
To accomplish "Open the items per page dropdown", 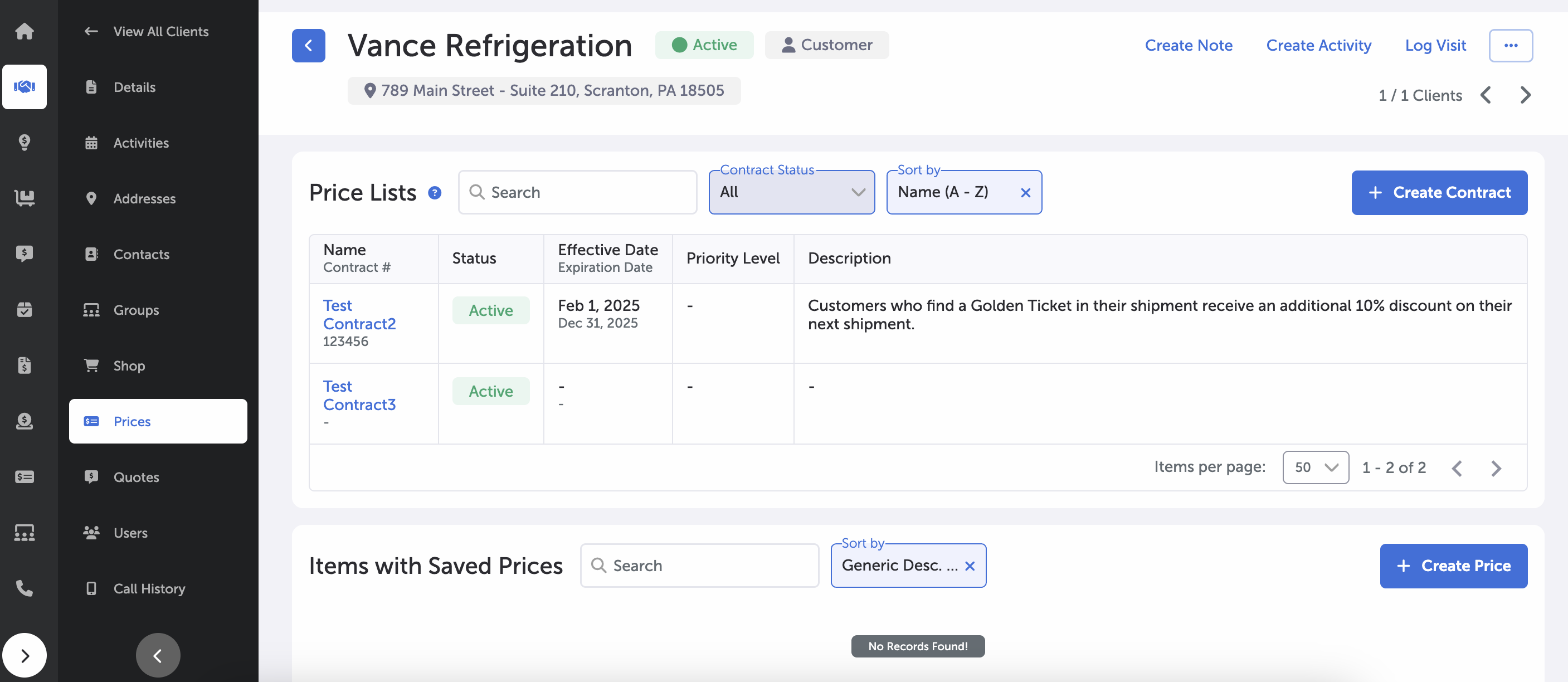I will [1315, 467].
